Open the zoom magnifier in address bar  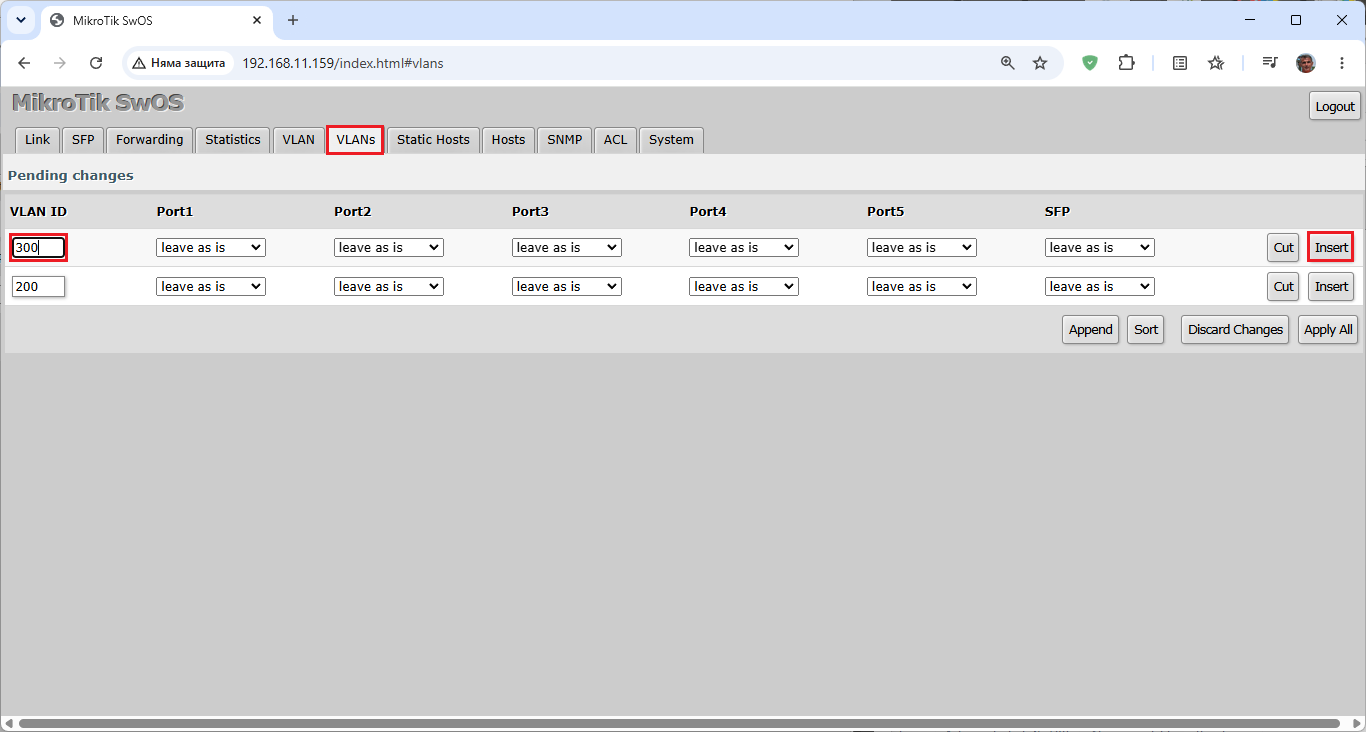click(1008, 63)
